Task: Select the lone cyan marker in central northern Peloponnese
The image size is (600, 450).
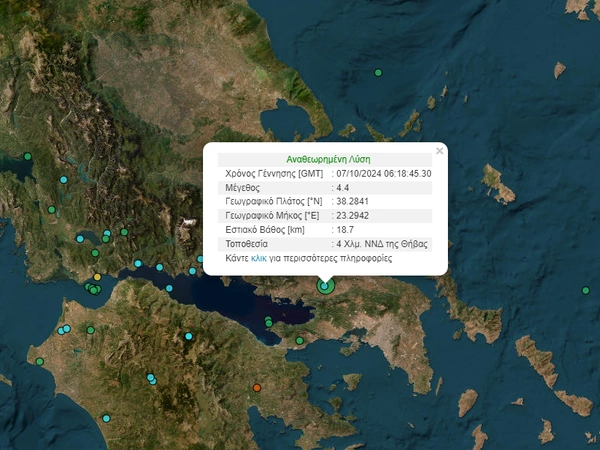Action: 188,336
